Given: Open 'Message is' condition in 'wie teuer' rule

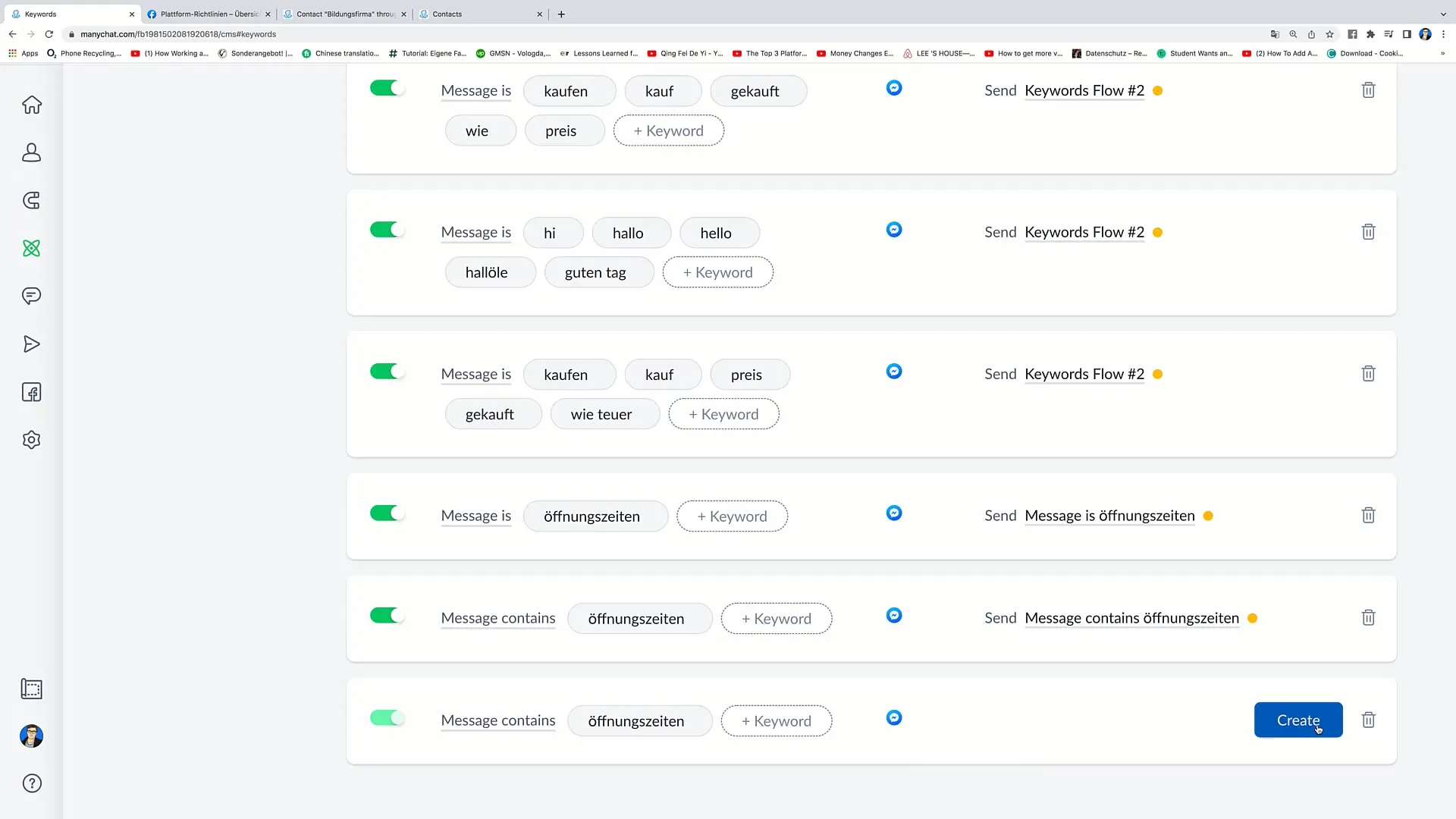Looking at the screenshot, I should (476, 375).
